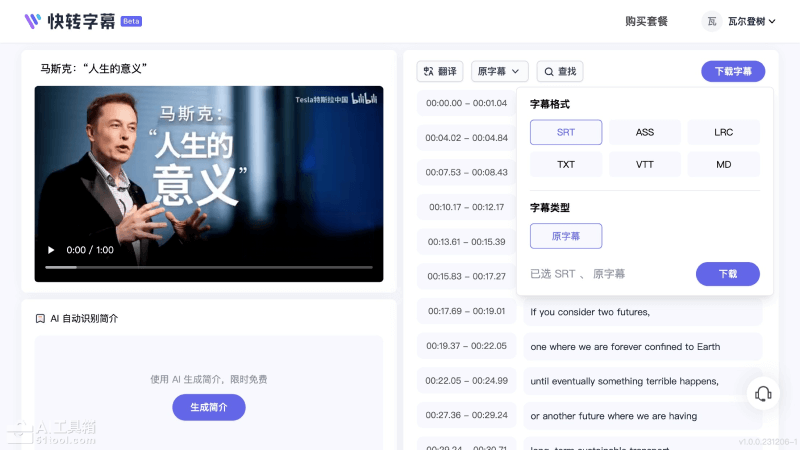Click the video progress bar
Viewport: 800px width, 450px height.
(x=209, y=267)
